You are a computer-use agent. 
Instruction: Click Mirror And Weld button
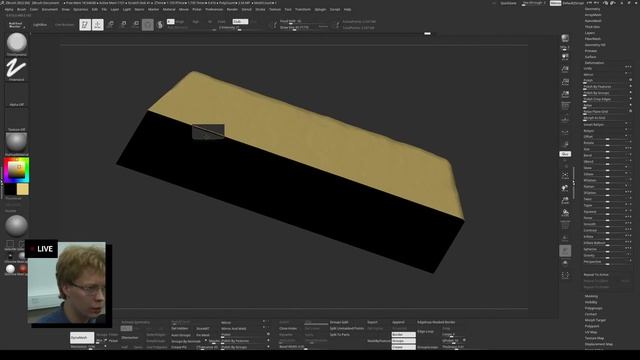(x=234, y=329)
